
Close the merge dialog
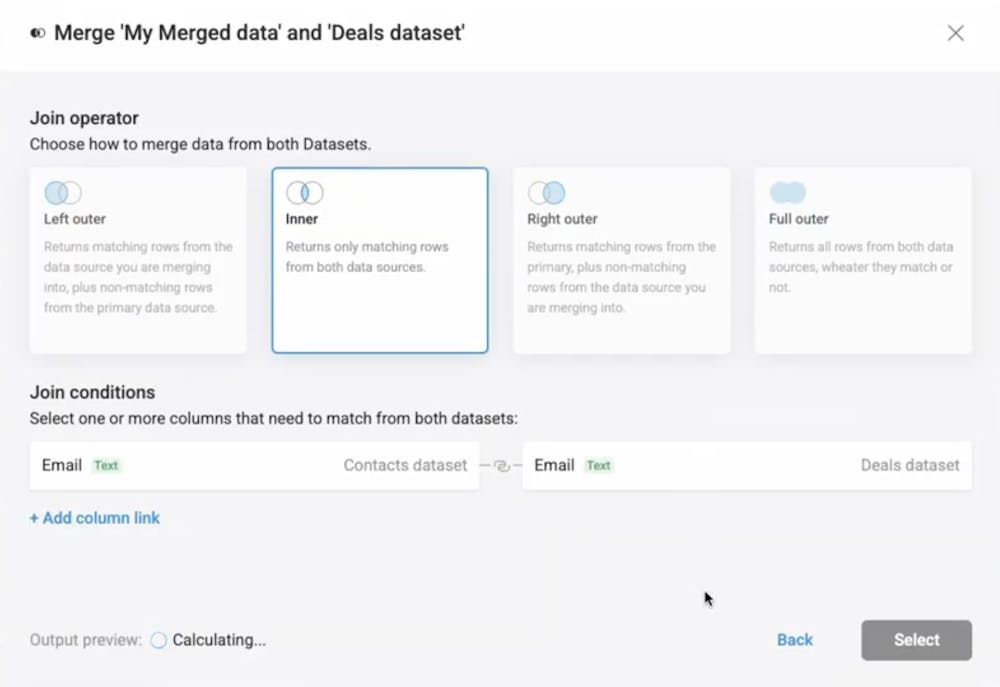pos(955,32)
